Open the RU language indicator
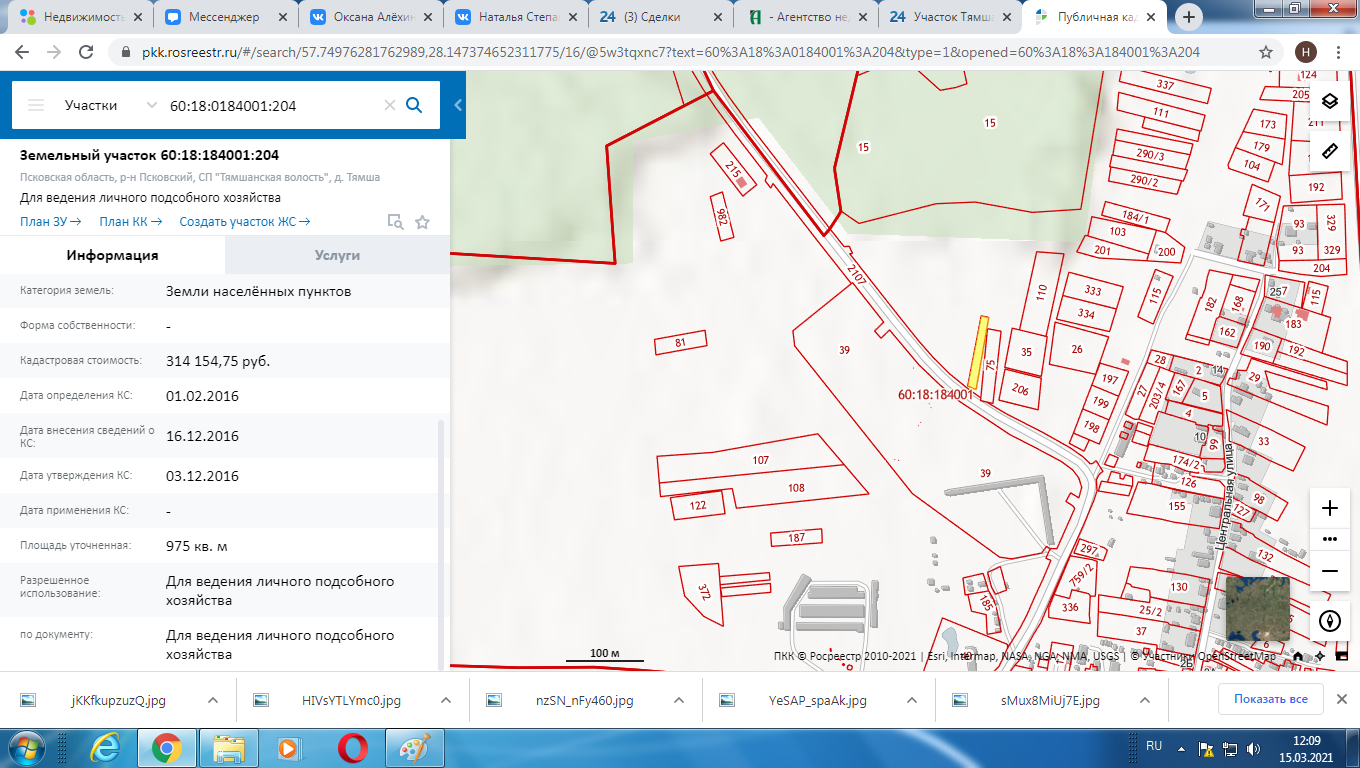 click(1154, 746)
